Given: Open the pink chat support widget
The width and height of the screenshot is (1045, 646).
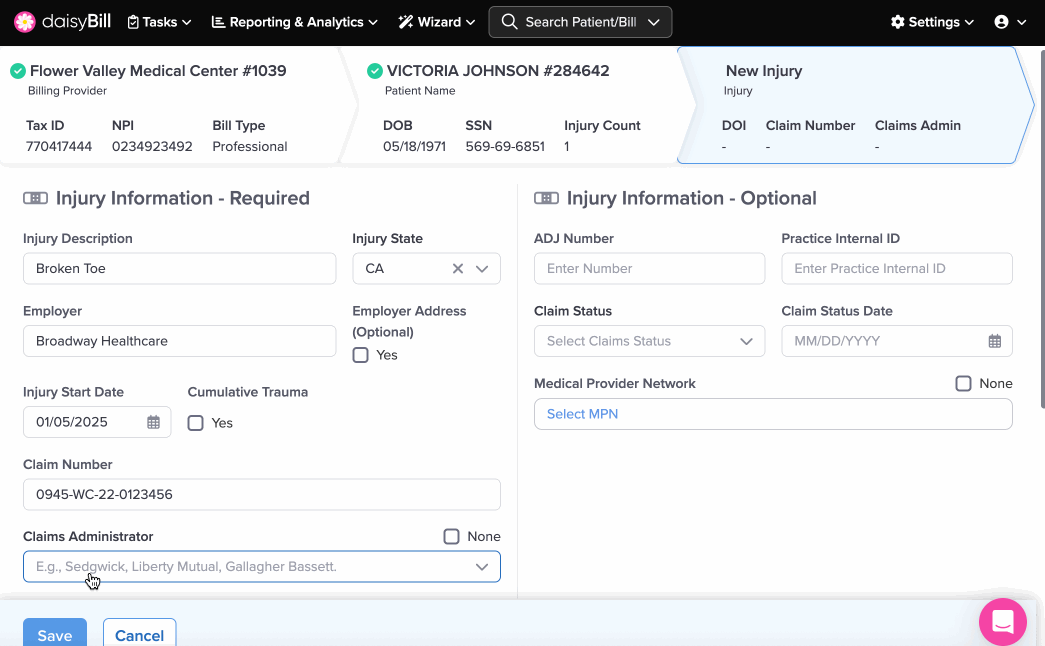Looking at the screenshot, I should (1003, 622).
